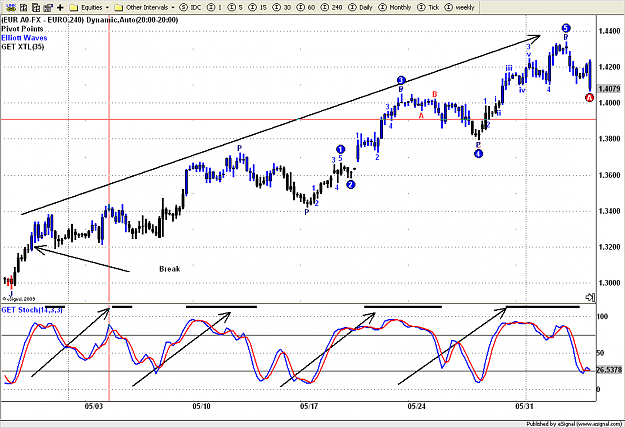Click the 05/31 date label on time axis
Image resolution: width=625 pixels, height=428 pixels.
click(524, 406)
